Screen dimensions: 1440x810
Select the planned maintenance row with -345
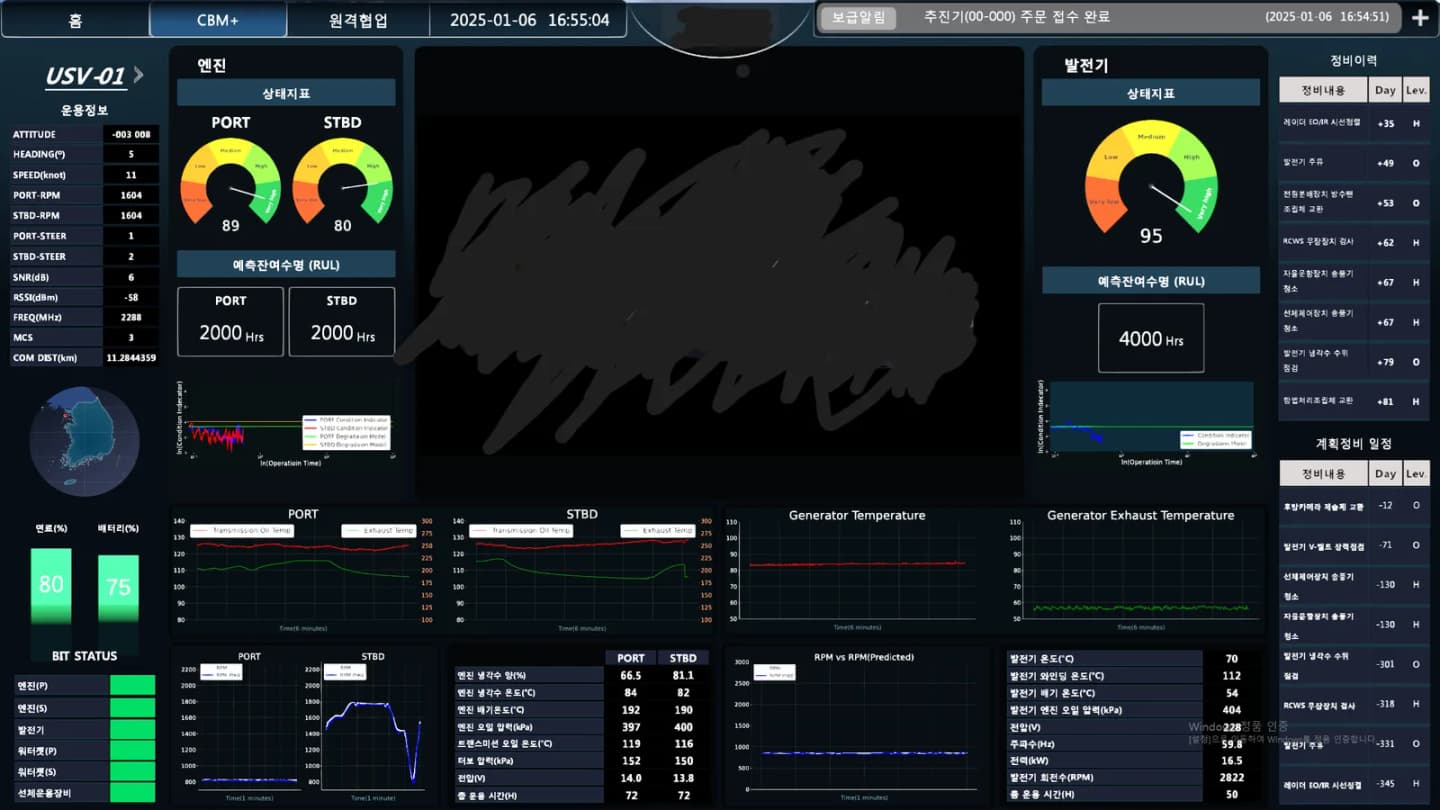point(1355,784)
